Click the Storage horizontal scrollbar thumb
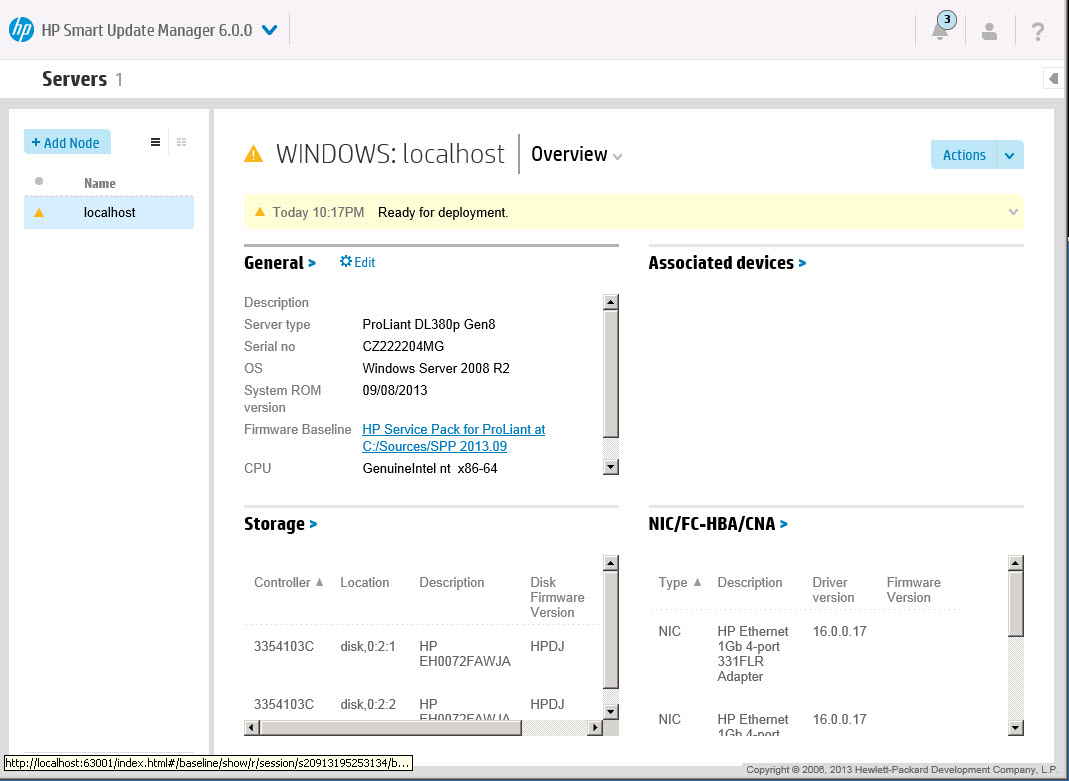1069x781 pixels. click(391, 728)
